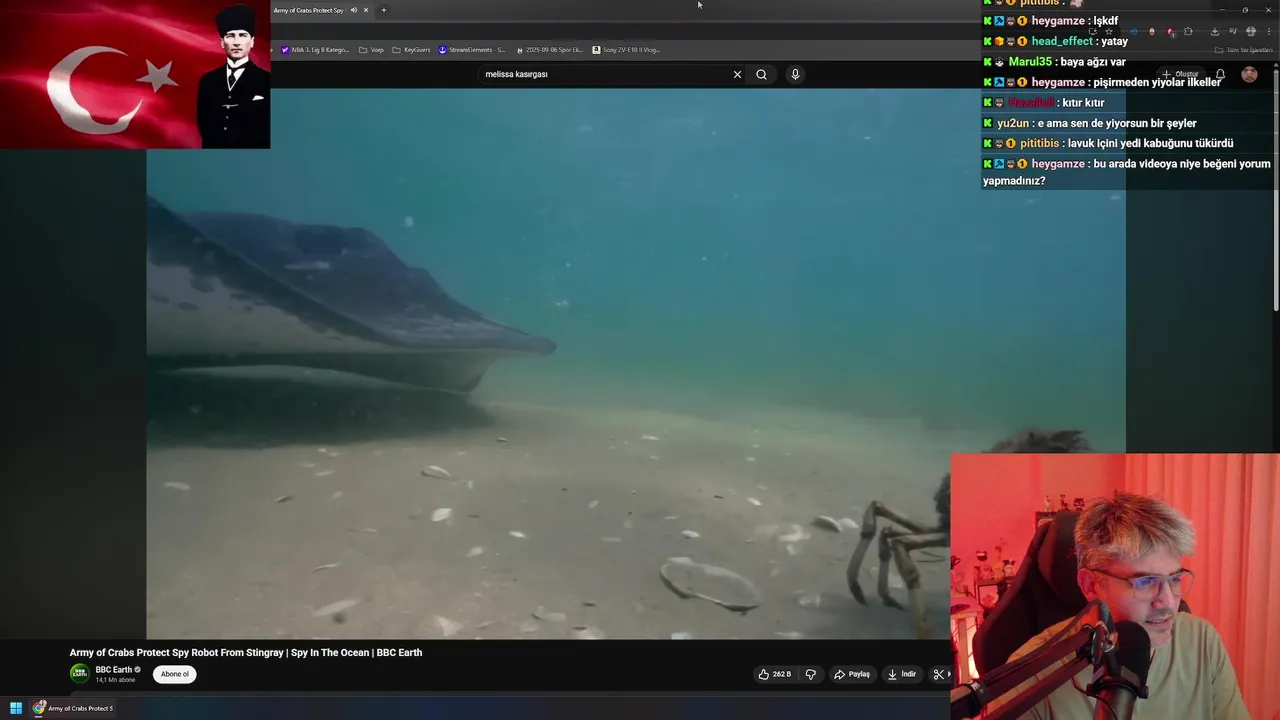
Task: Open the browser three-dot menu
Action: coord(1267,31)
